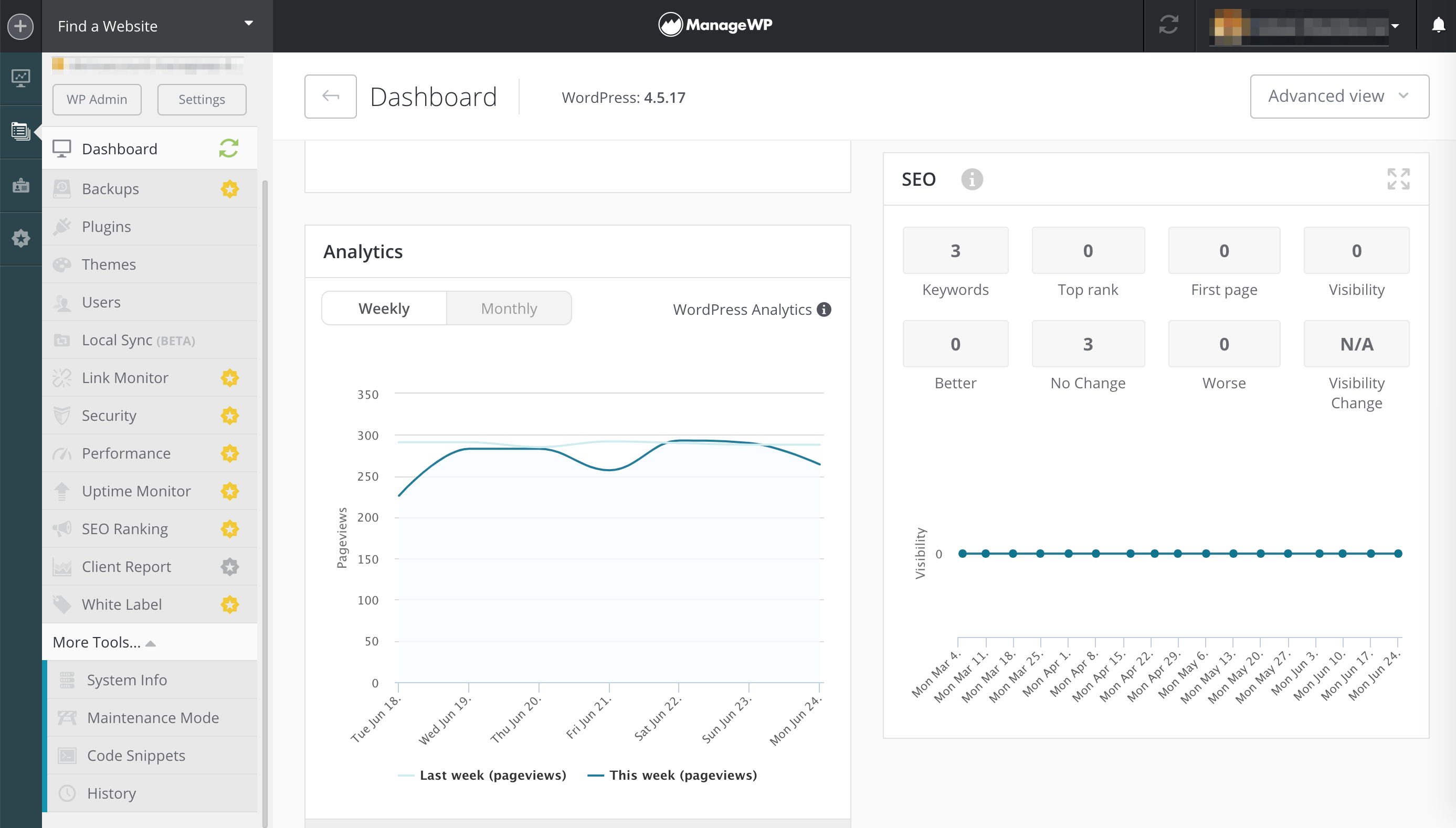Viewport: 1456px width, 828px height.
Task: Toggle Last week pageviews legend series
Action: click(x=482, y=775)
